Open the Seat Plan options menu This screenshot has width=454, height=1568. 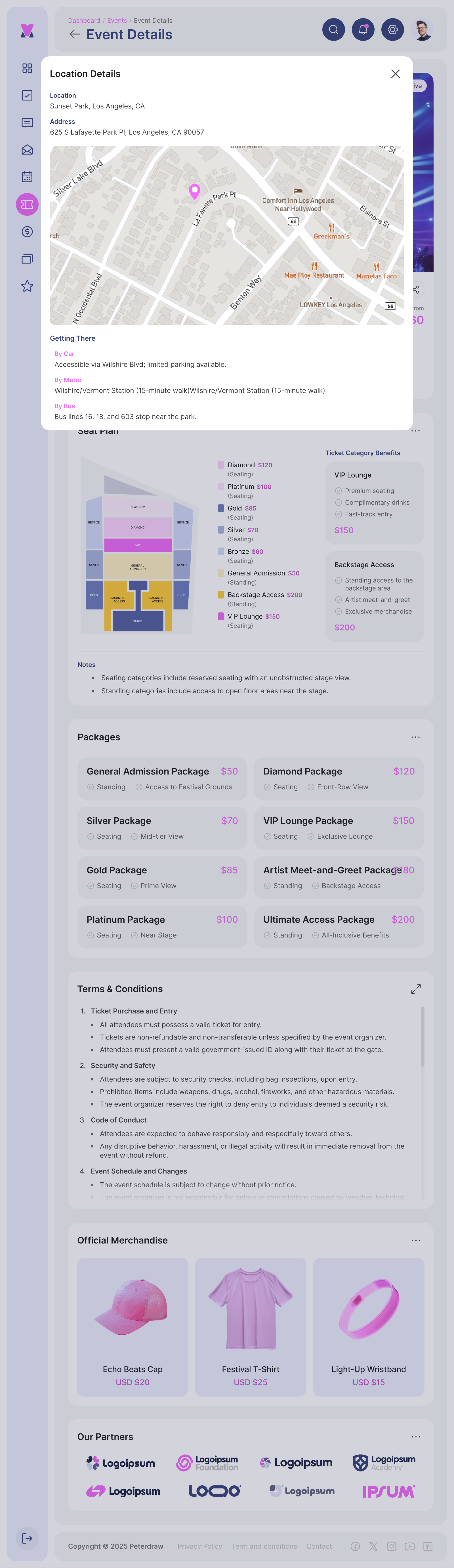click(x=416, y=430)
